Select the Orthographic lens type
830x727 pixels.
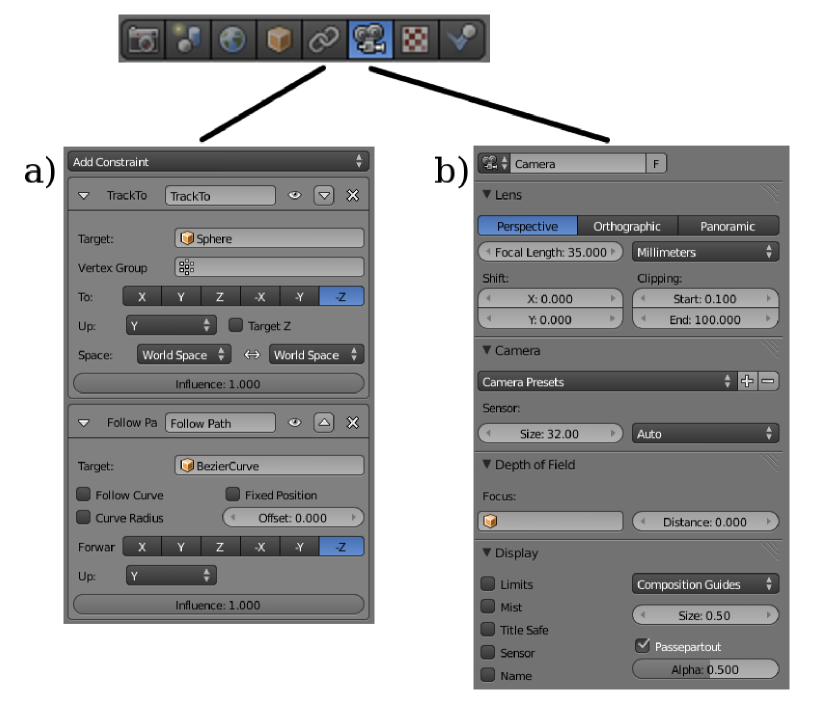coord(627,226)
